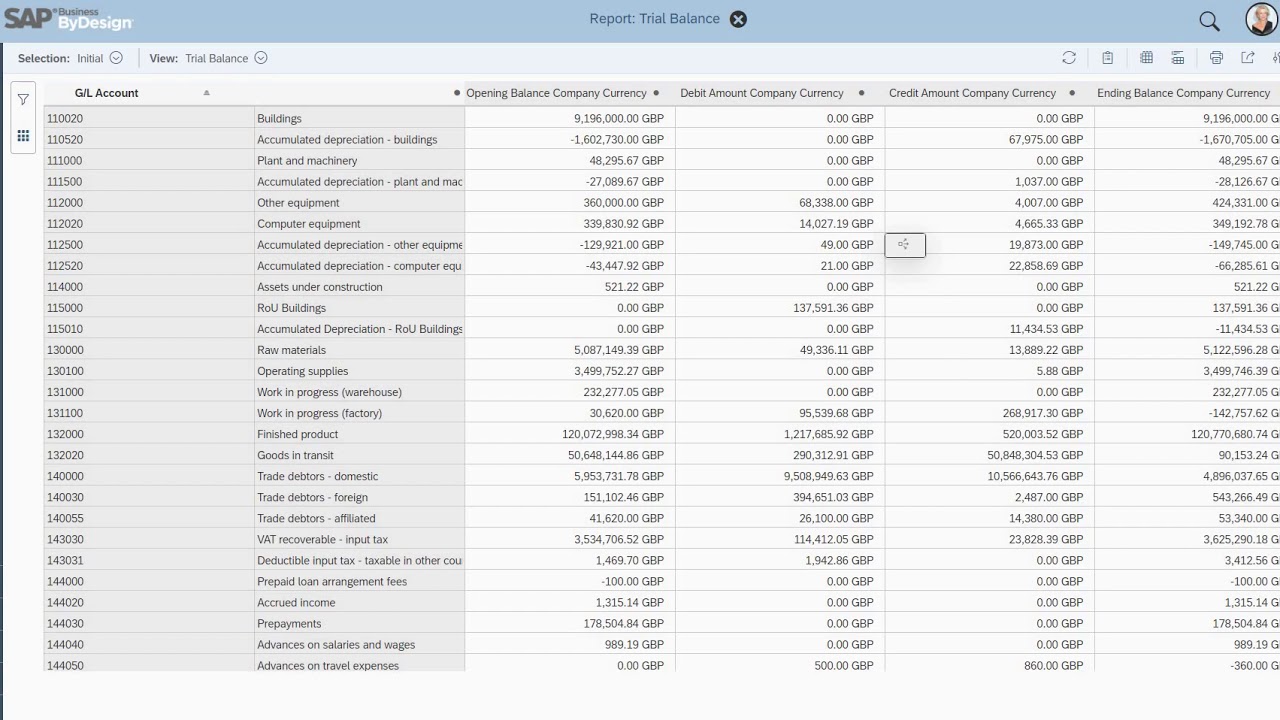1280x720 pixels.
Task: Click opening balance -100.00 GBP
Action: click(630, 580)
